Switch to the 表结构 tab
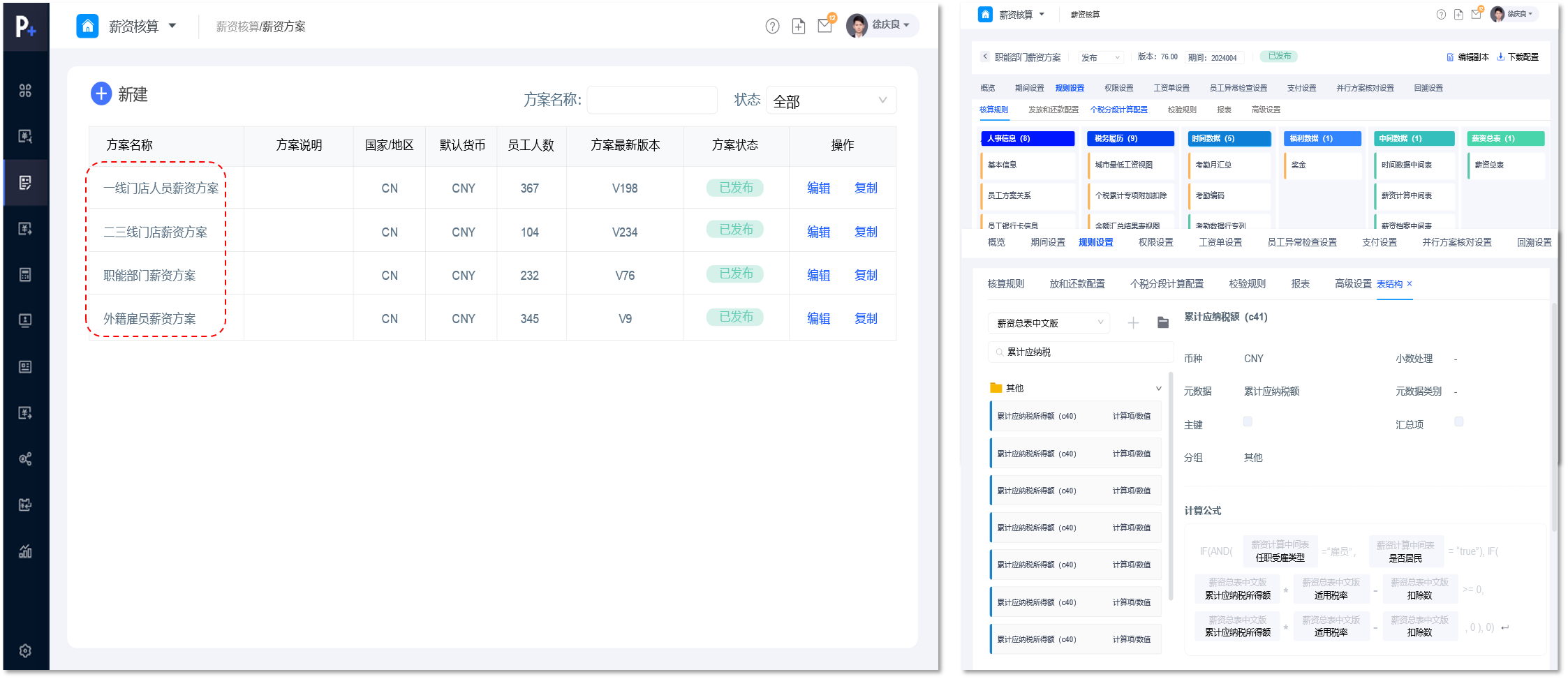1568x679 pixels. [1389, 284]
